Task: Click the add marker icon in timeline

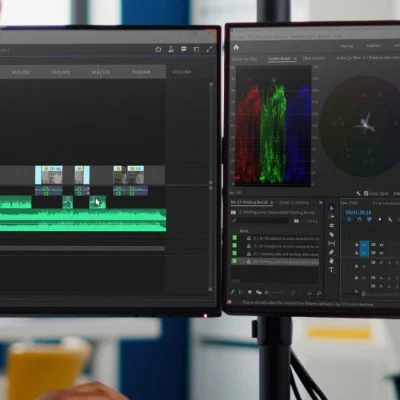Action: pos(380,219)
